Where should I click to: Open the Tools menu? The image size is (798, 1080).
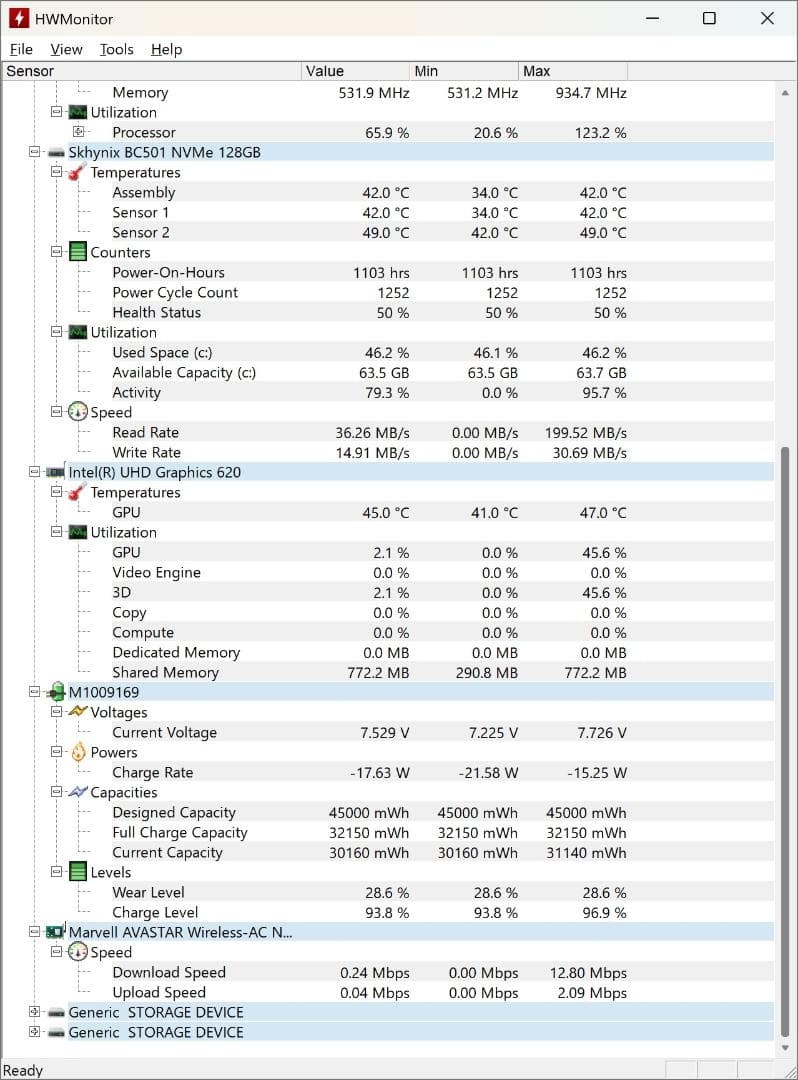(x=116, y=49)
